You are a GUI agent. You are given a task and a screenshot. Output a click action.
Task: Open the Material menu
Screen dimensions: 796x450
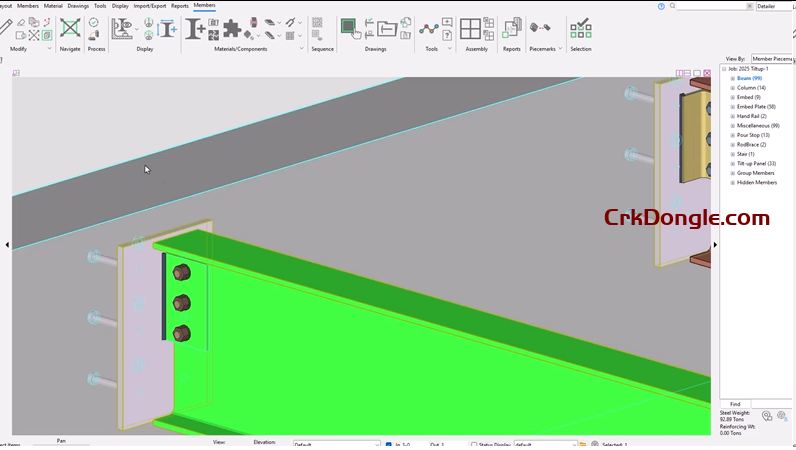click(x=53, y=6)
